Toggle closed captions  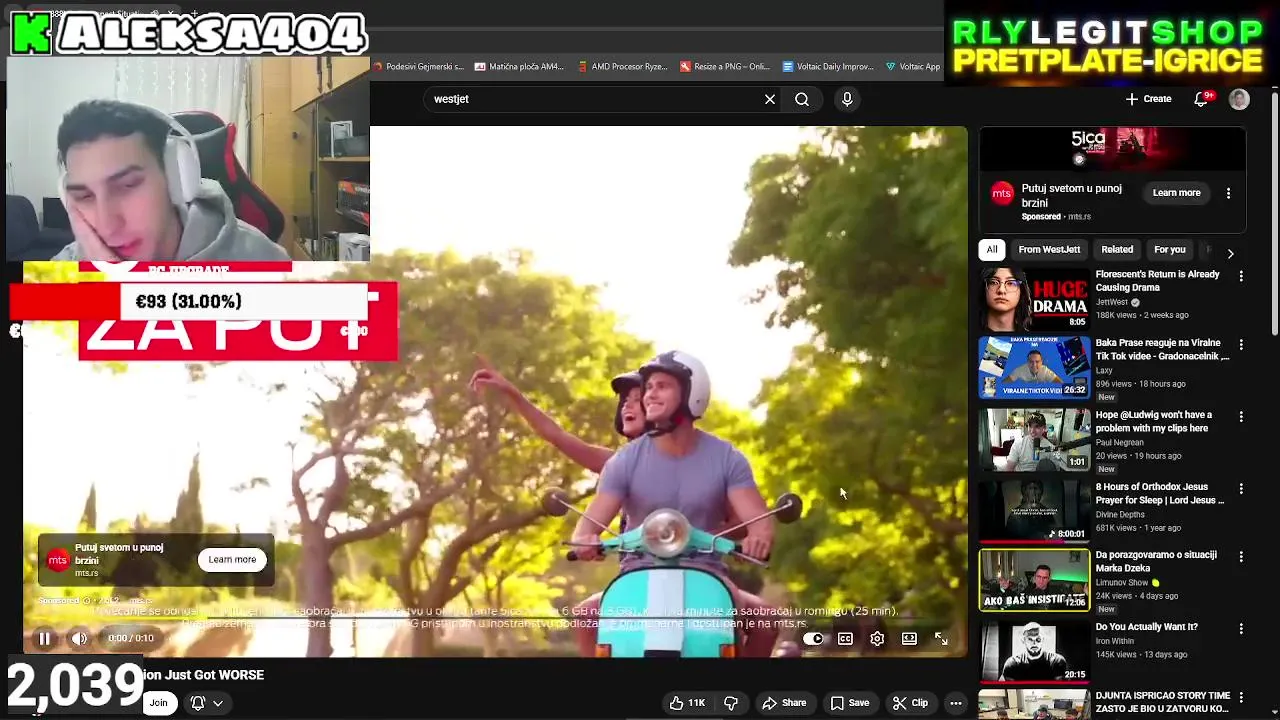point(845,638)
